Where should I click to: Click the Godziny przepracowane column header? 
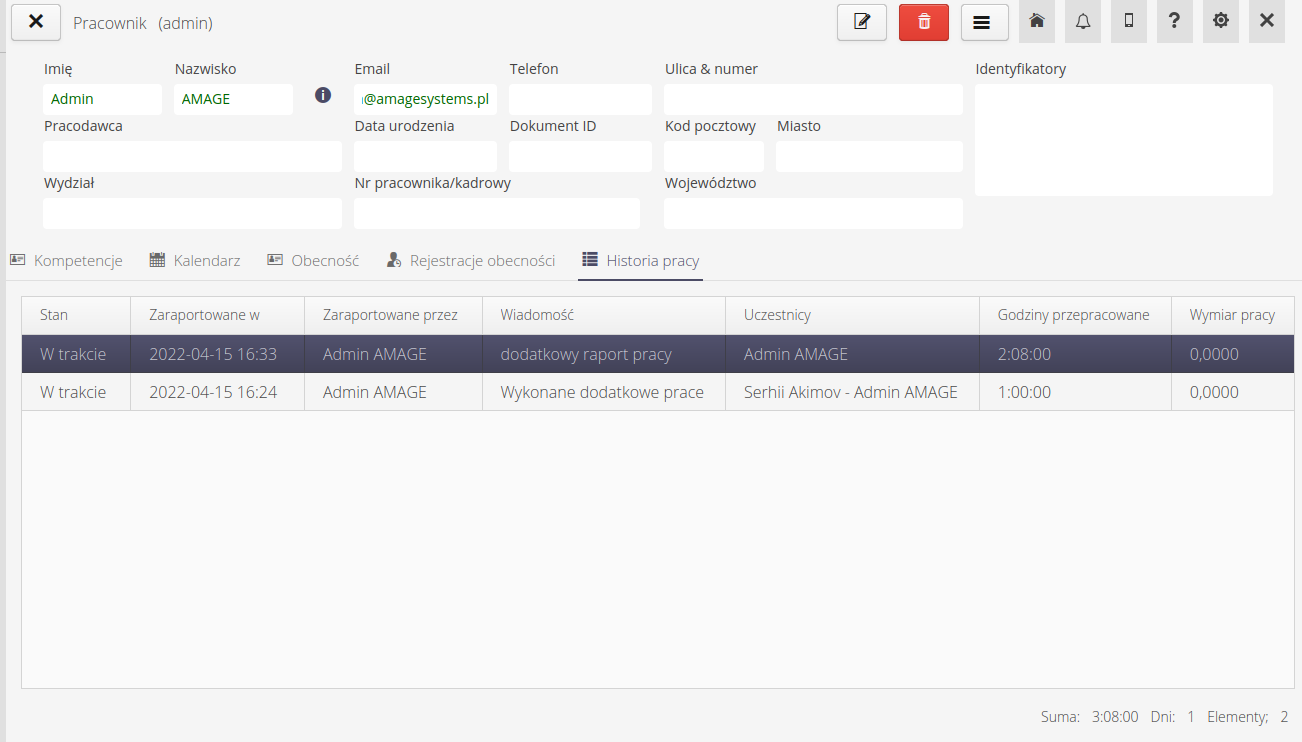pos(1073,315)
